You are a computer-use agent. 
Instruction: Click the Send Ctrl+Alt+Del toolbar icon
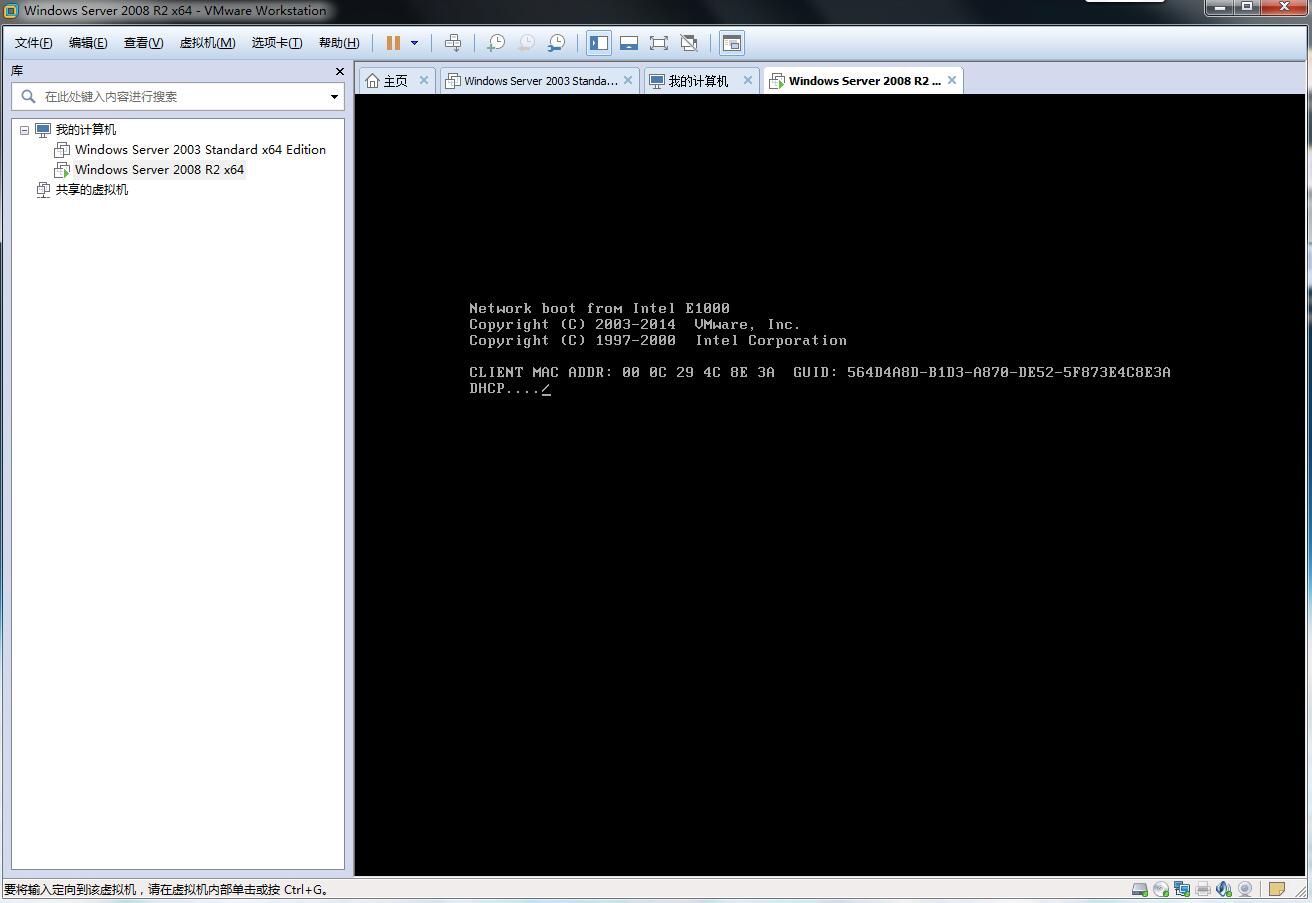[x=453, y=43]
